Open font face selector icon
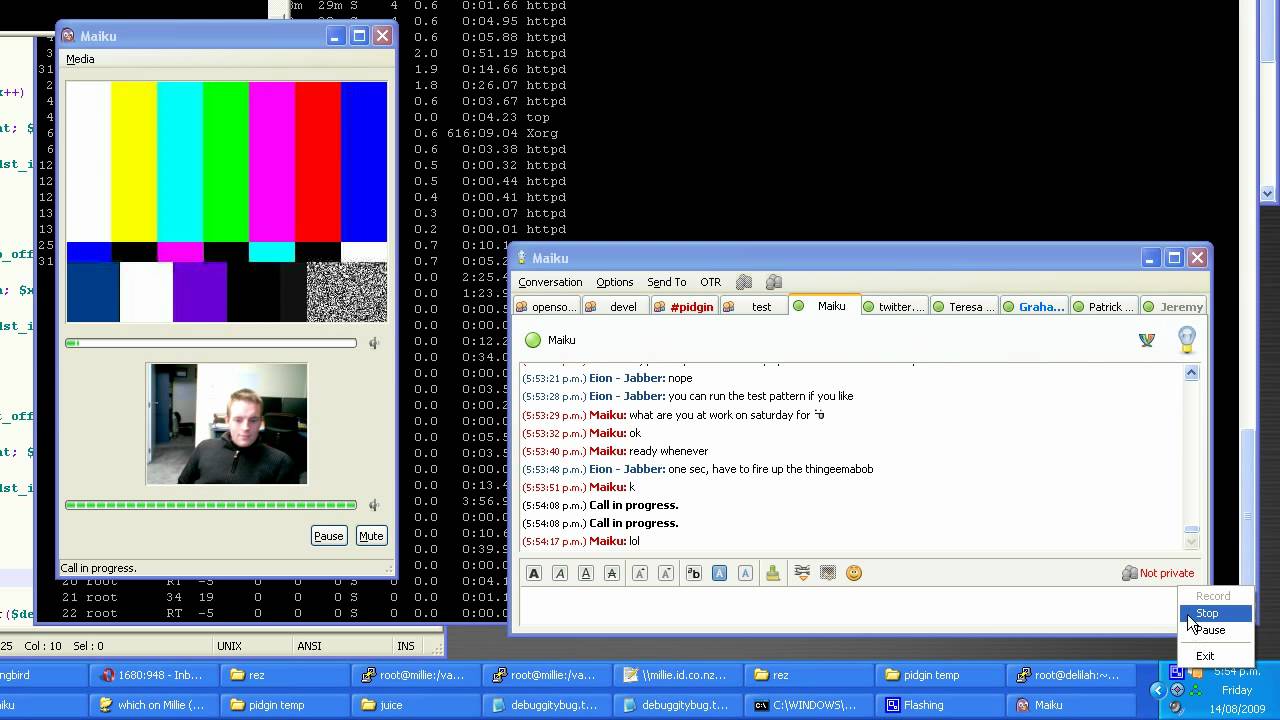This screenshot has height=720, width=1280. pos(693,573)
